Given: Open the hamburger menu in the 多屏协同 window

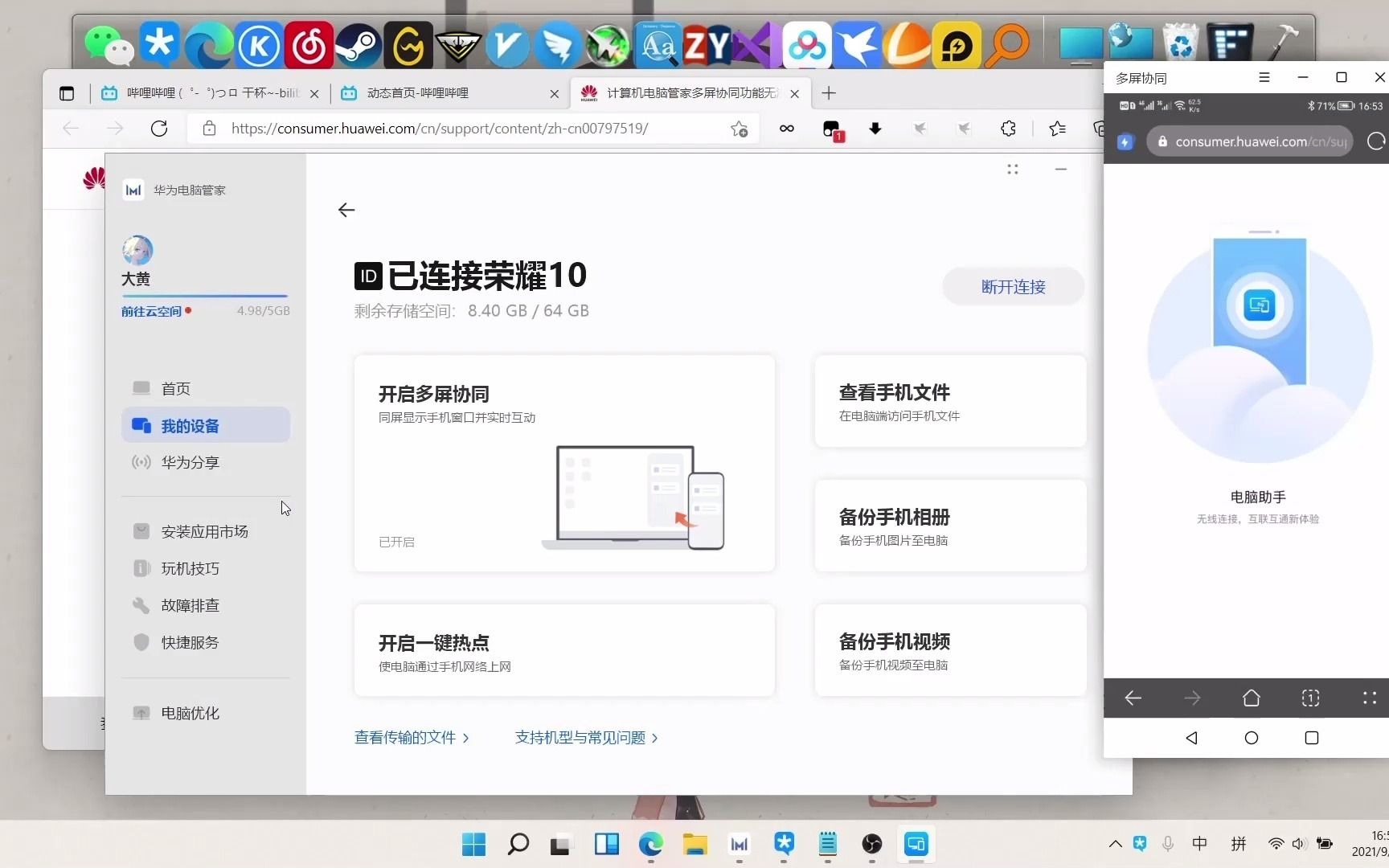Looking at the screenshot, I should [x=1264, y=77].
